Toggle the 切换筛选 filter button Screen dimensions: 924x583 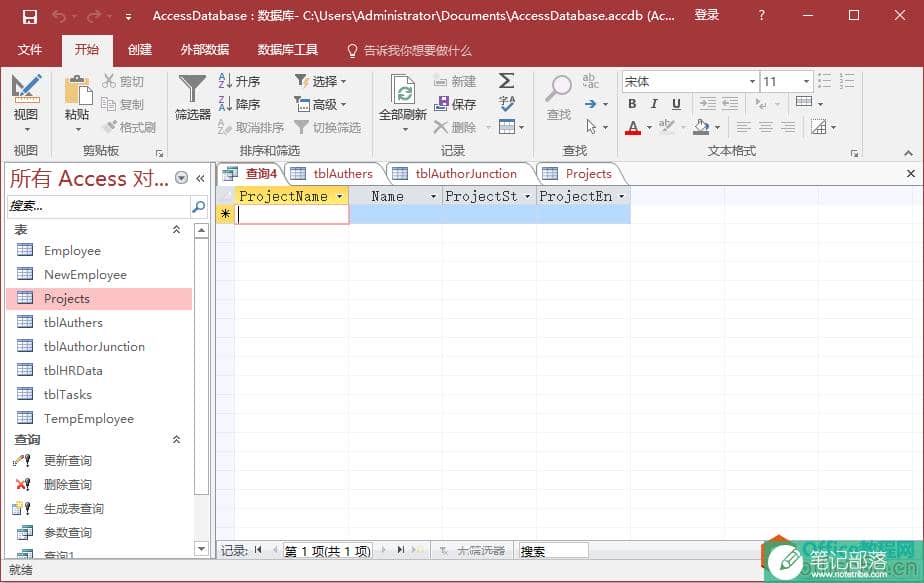327,127
